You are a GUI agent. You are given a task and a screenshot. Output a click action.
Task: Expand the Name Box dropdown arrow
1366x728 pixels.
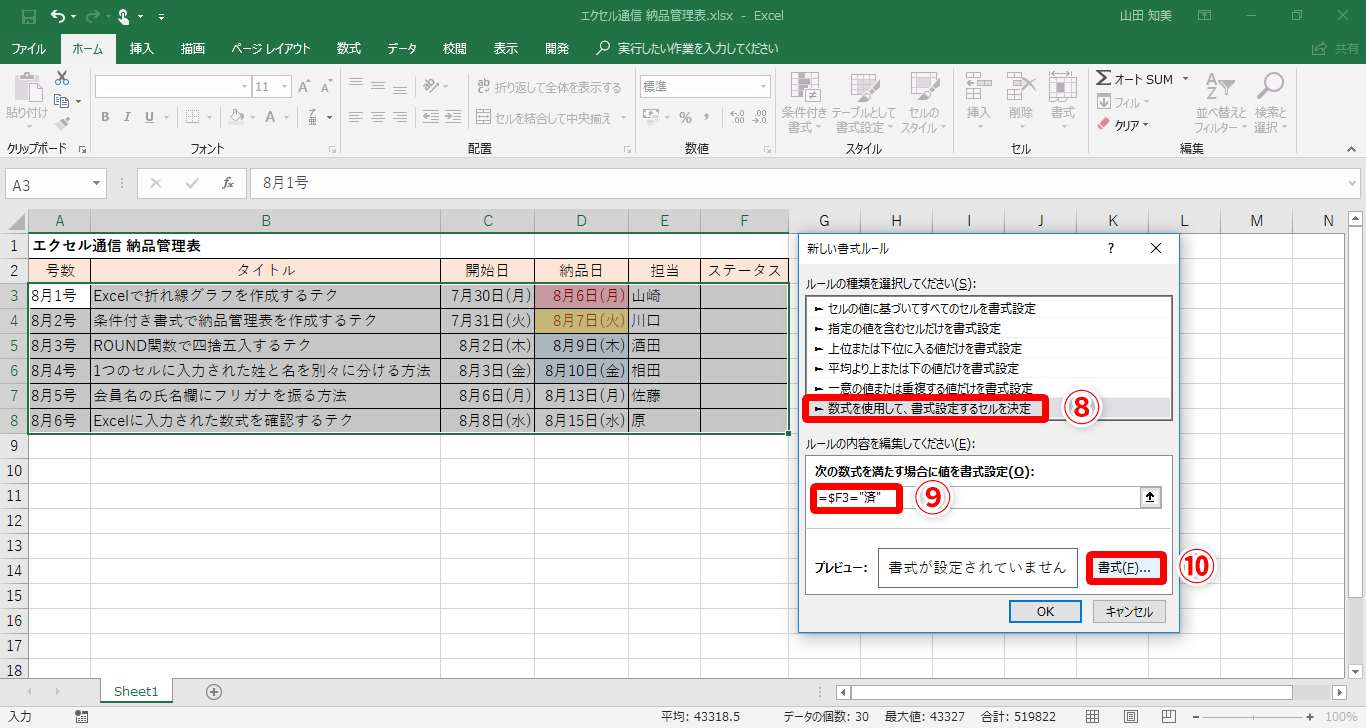coord(97,184)
